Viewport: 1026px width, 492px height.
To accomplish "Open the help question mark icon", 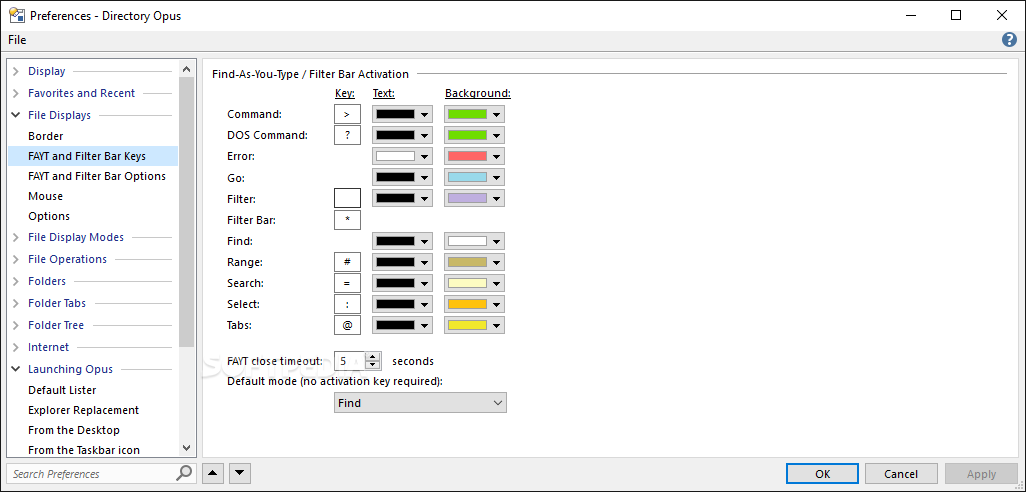I will (x=1009, y=40).
